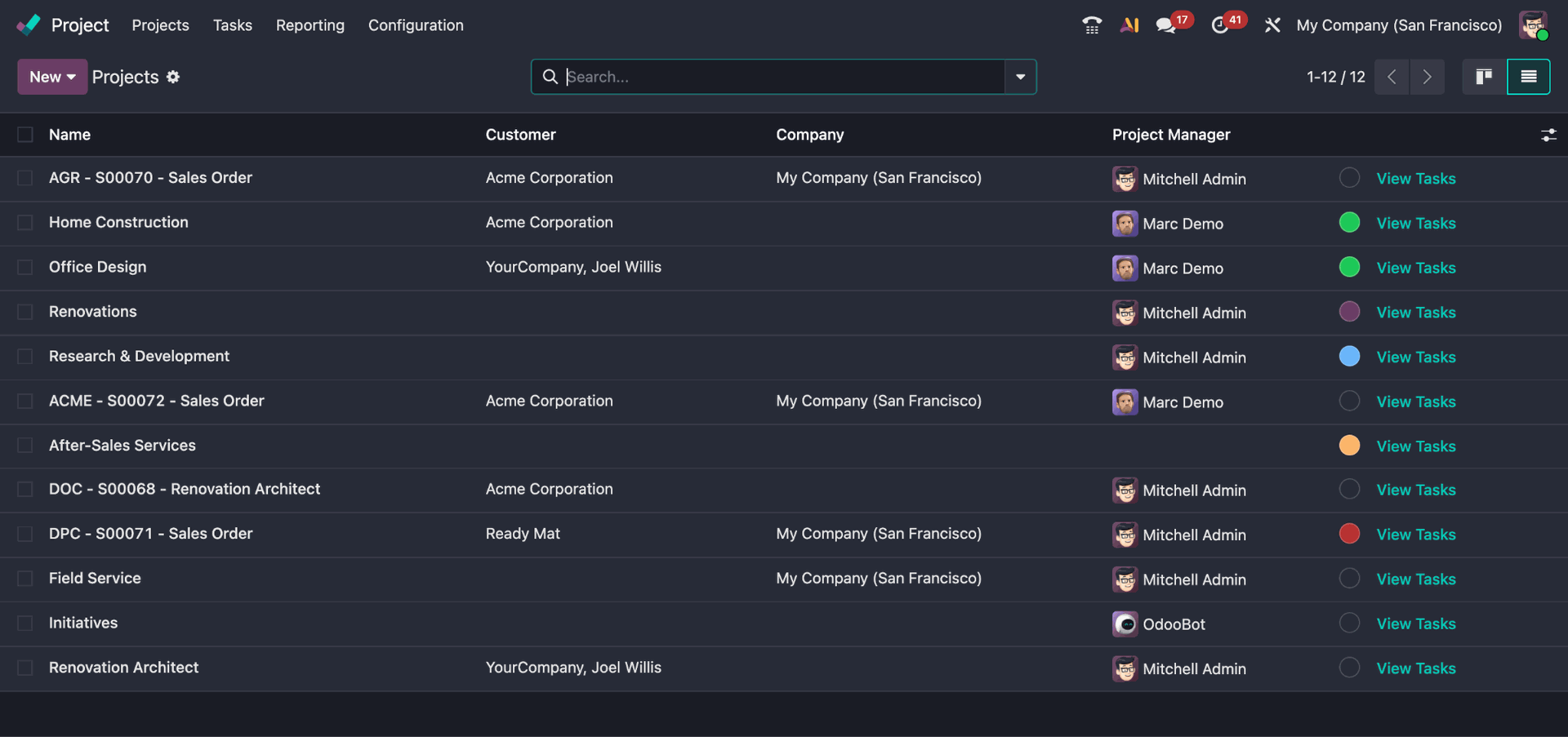Sort by the Company column header
This screenshot has width=1568, height=737.
click(810, 135)
